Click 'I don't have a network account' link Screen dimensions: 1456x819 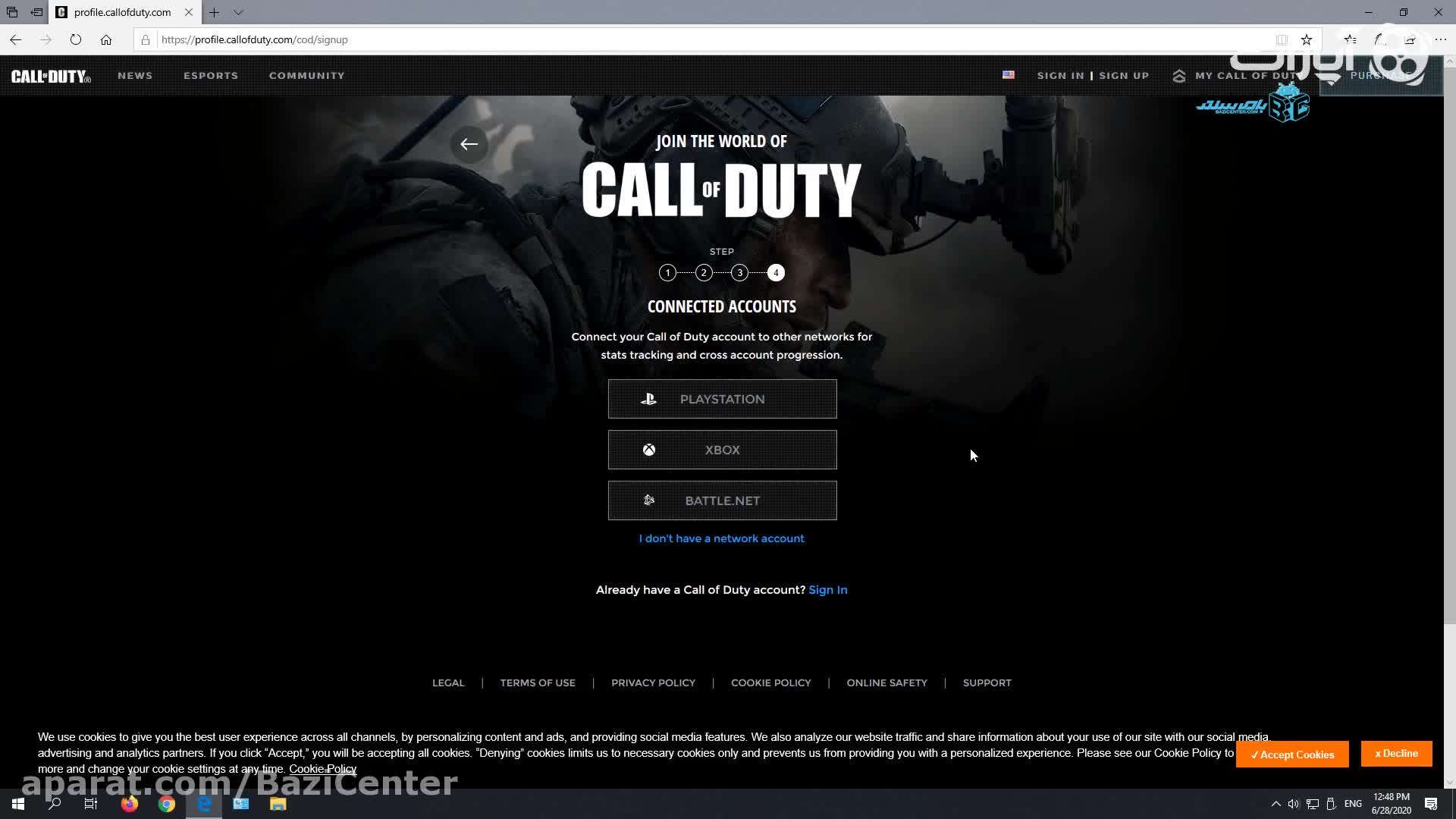tap(721, 538)
